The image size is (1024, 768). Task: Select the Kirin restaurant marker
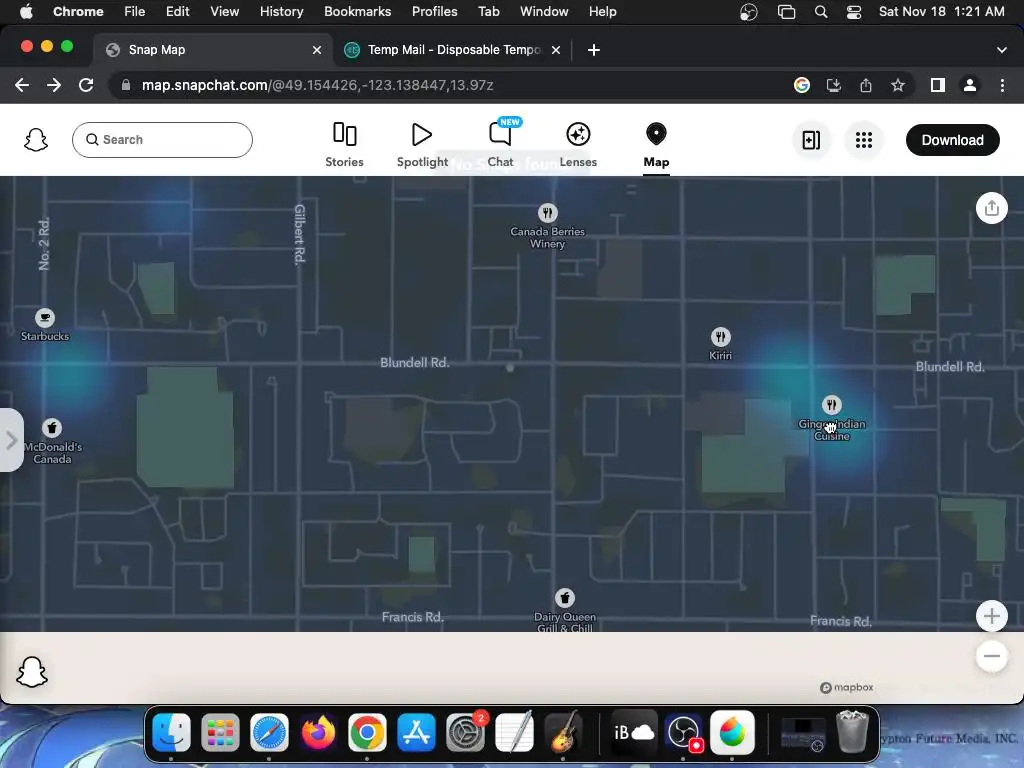click(x=720, y=344)
